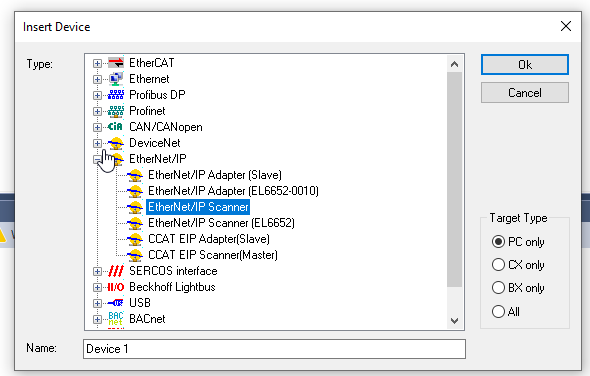This screenshot has height=376, width=590.
Task: Select CX only target type
Action: click(x=498, y=265)
